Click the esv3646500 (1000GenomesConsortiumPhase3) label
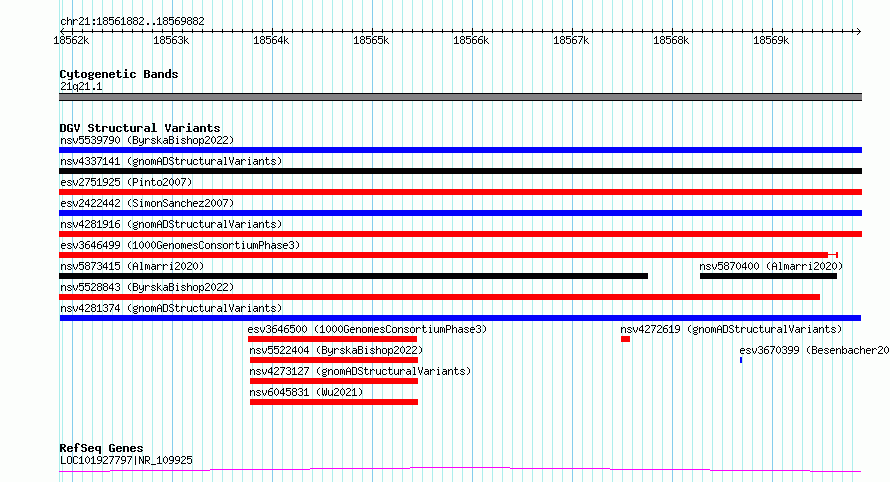 (367, 329)
